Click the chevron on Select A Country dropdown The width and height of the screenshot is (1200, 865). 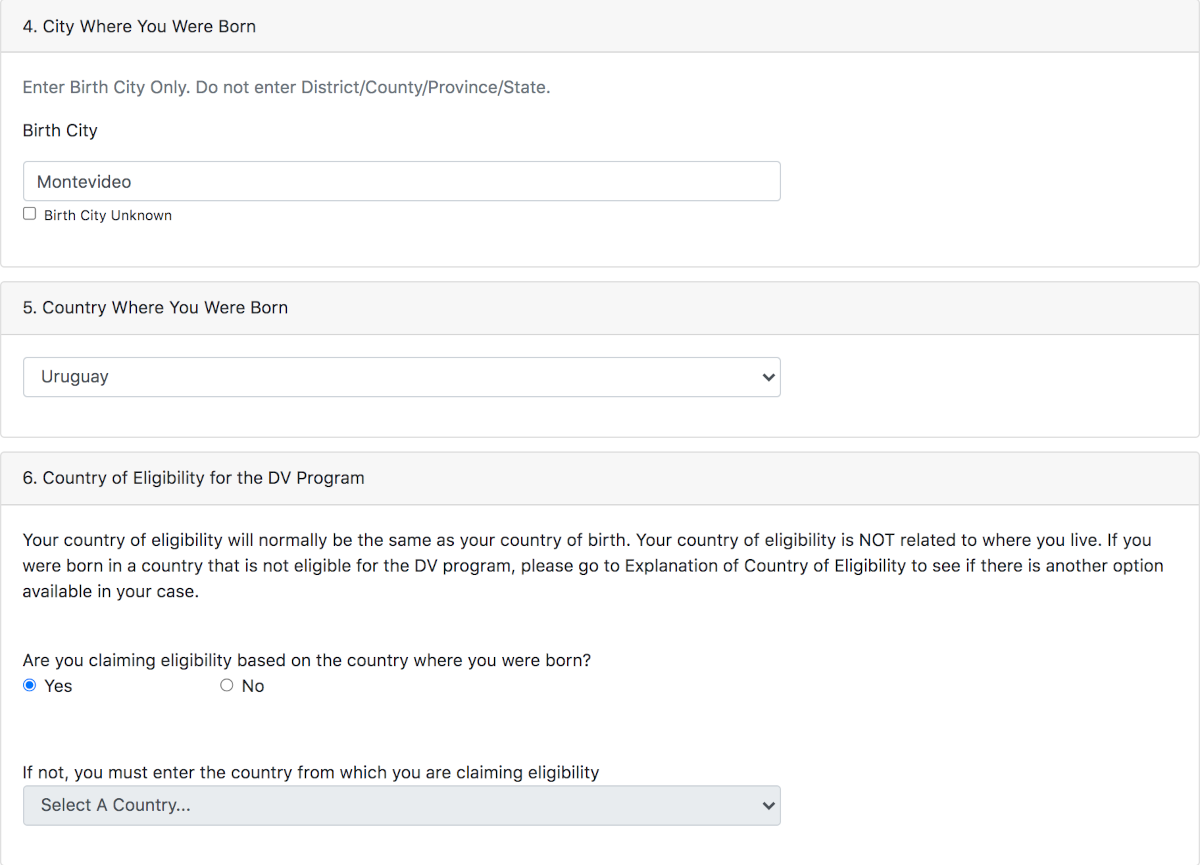[768, 805]
